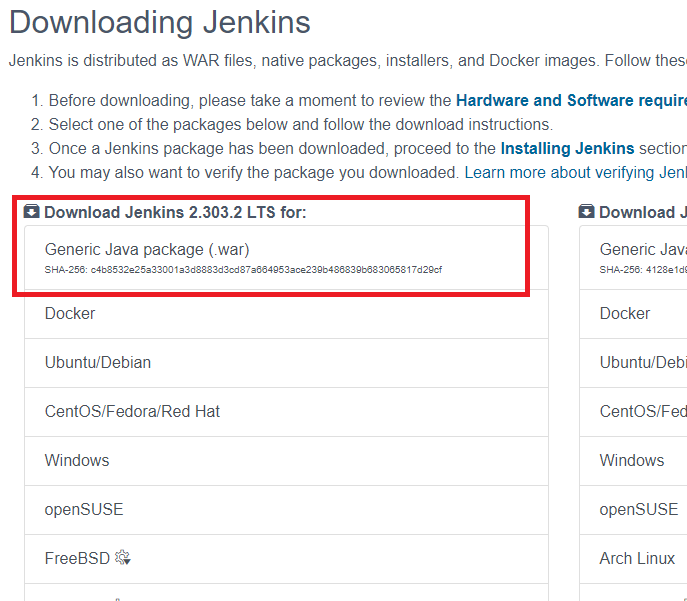Choose CentOS/Fedora/Red Hat under LTS list

coord(287,412)
